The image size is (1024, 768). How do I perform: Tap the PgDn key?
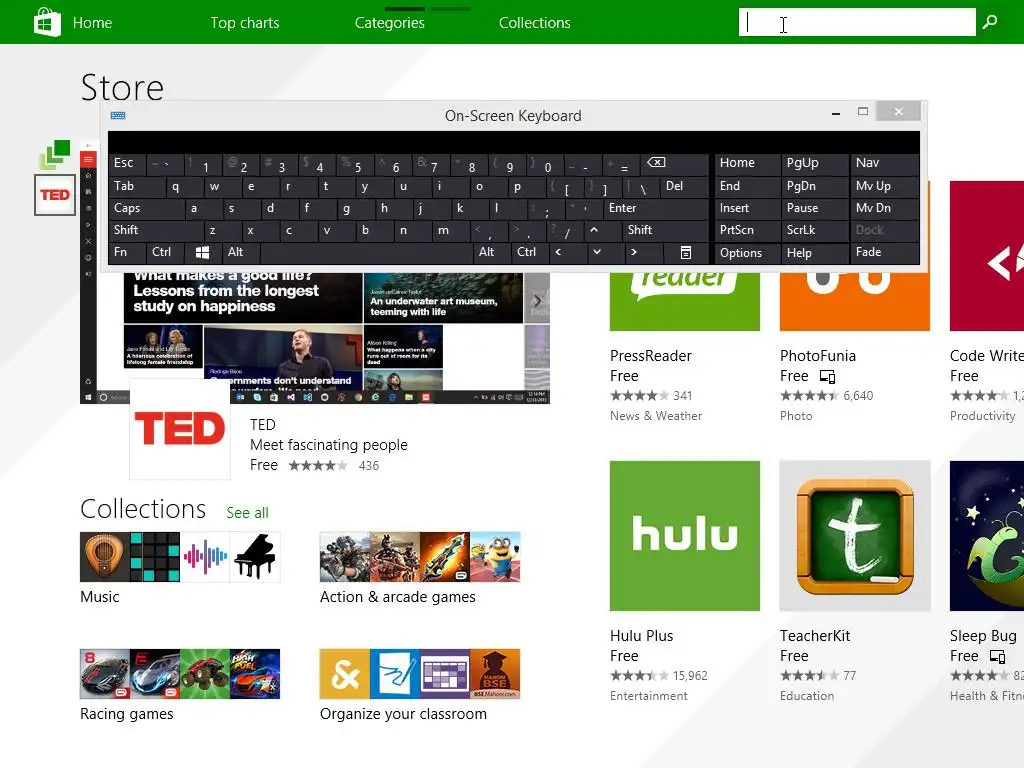tap(814, 187)
